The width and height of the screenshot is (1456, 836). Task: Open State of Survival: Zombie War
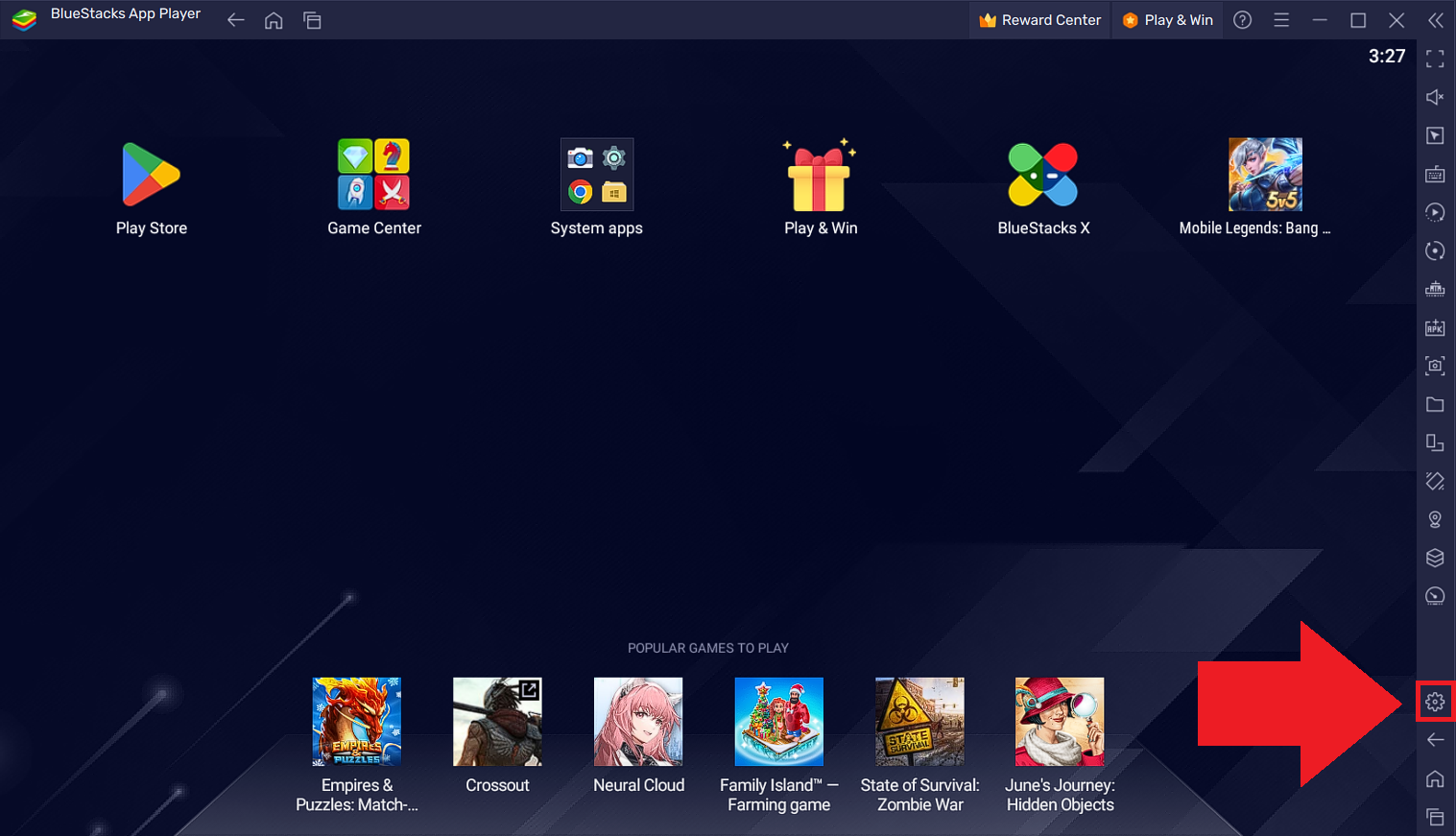coord(919,722)
